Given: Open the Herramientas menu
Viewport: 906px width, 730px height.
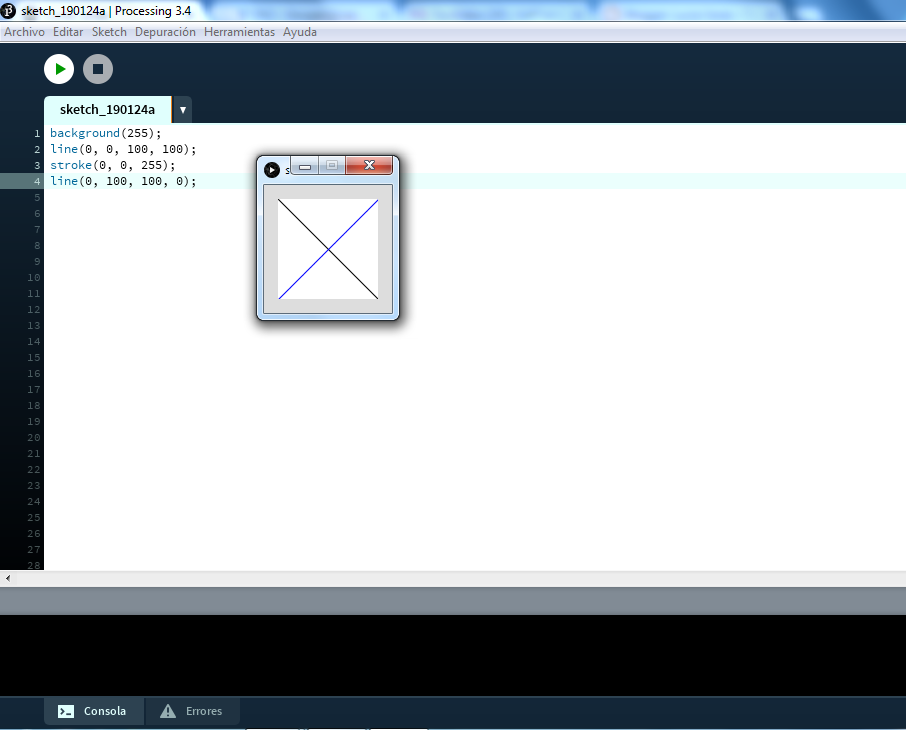Looking at the screenshot, I should coord(239,32).
